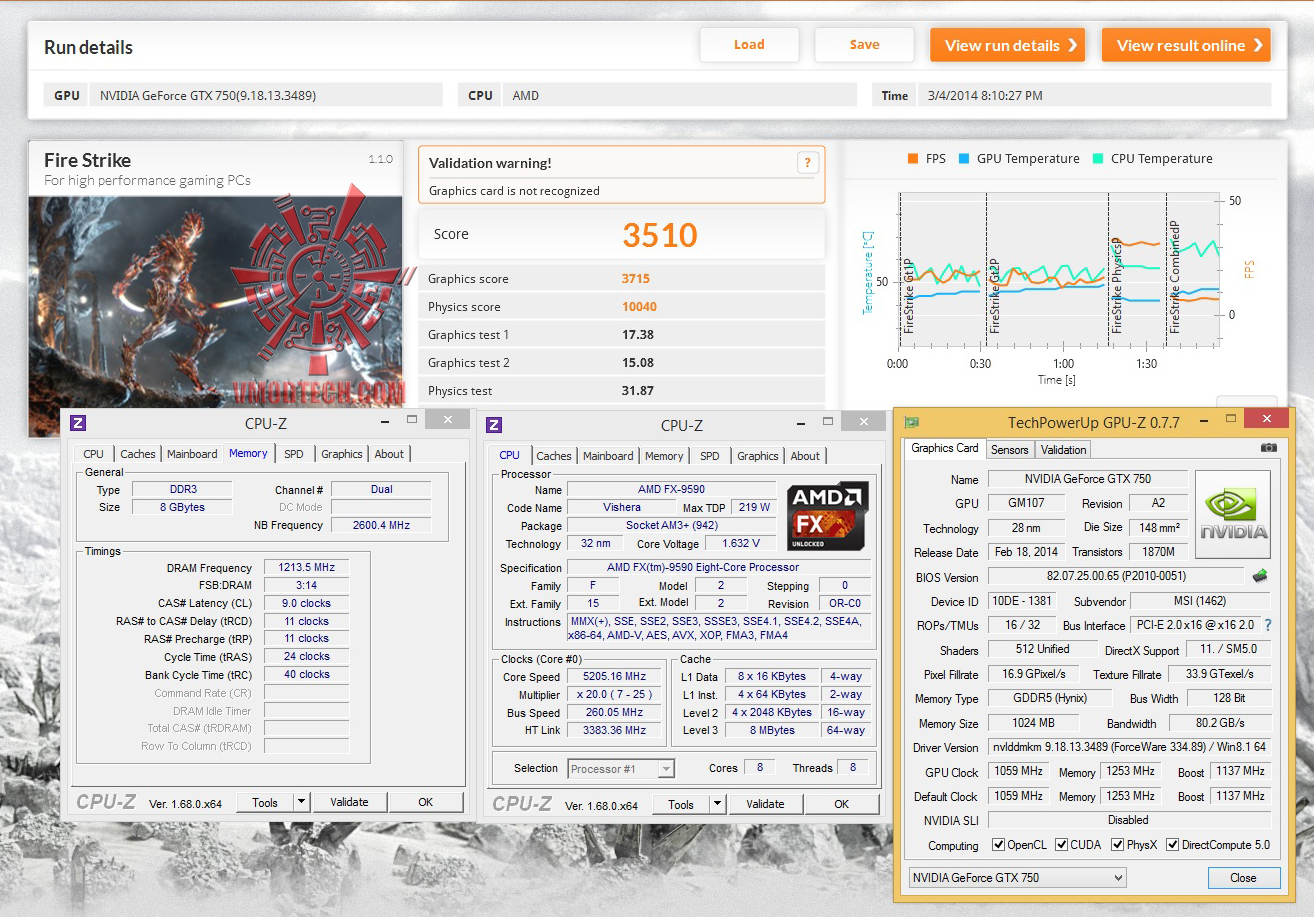Screen dimensions: 1314x917
Task: Click the teal CPU Temperature legend swatch
Action: (1098, 158)
